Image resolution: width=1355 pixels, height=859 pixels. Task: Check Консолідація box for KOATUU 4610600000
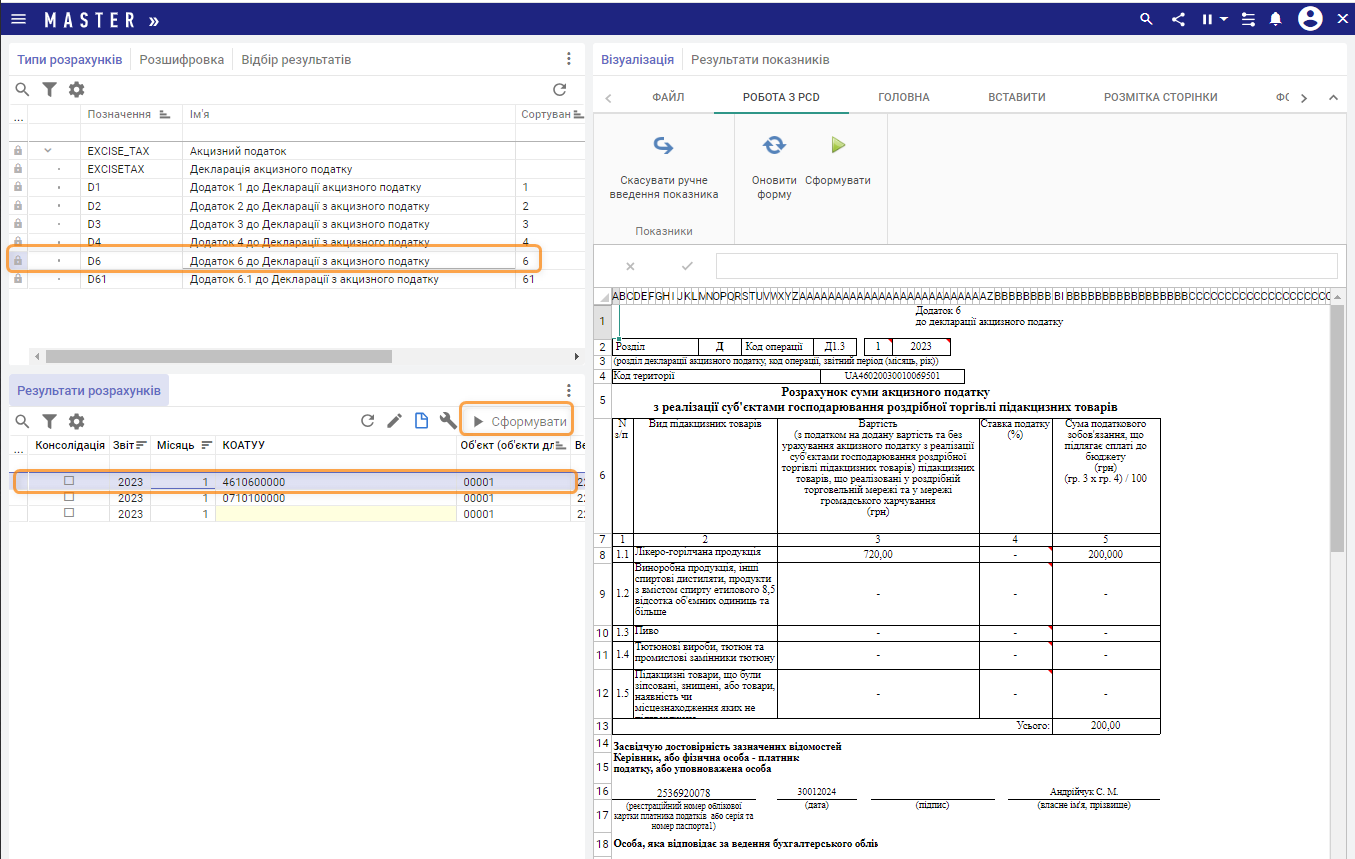[69, 481]
